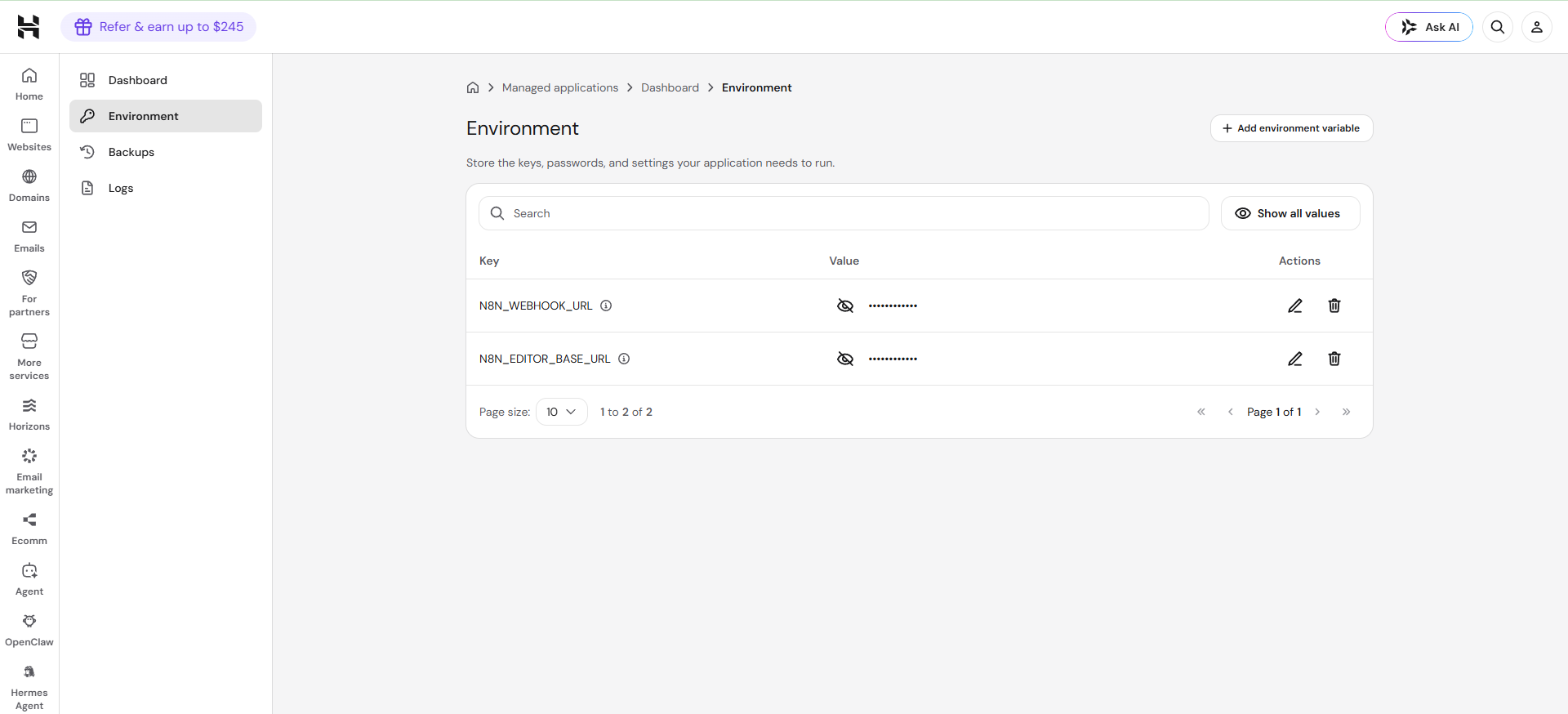Click the Hostinger logo
This screenshot has width=1568, height=714.
pyautogui.click(x=29, y=27)
